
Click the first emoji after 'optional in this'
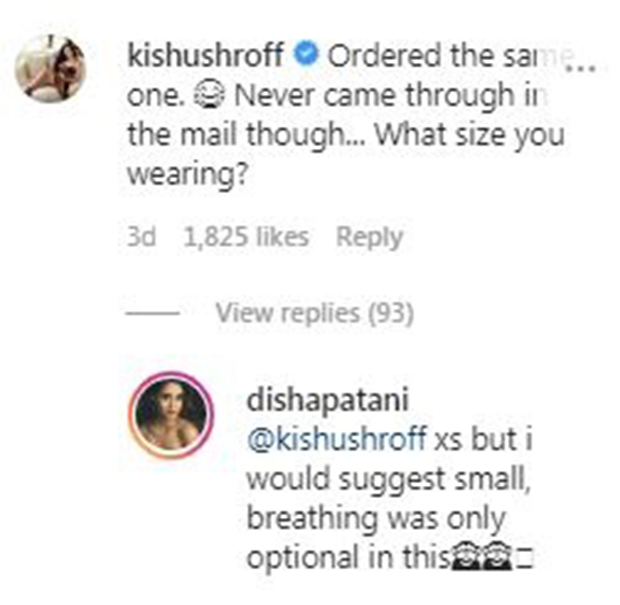466,556
